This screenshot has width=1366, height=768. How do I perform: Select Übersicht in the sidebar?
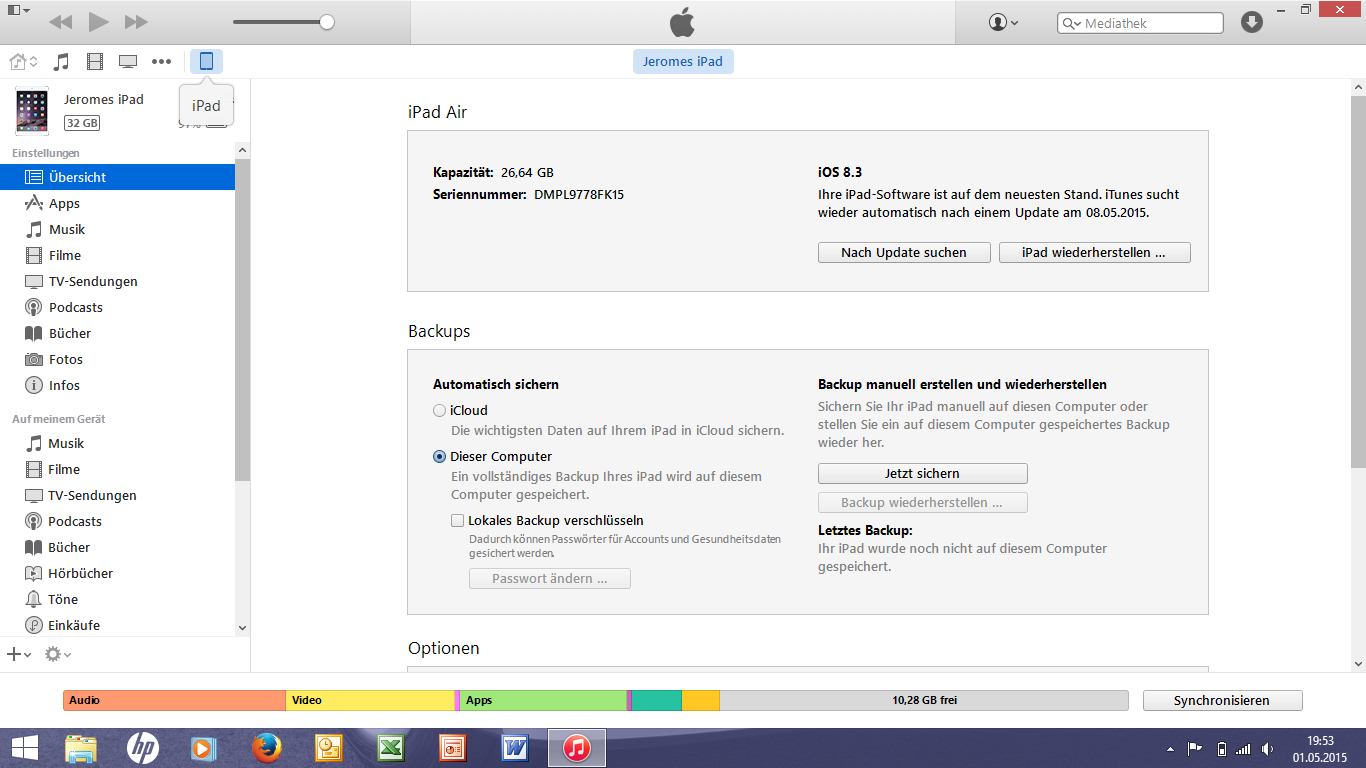coord(118,177)
